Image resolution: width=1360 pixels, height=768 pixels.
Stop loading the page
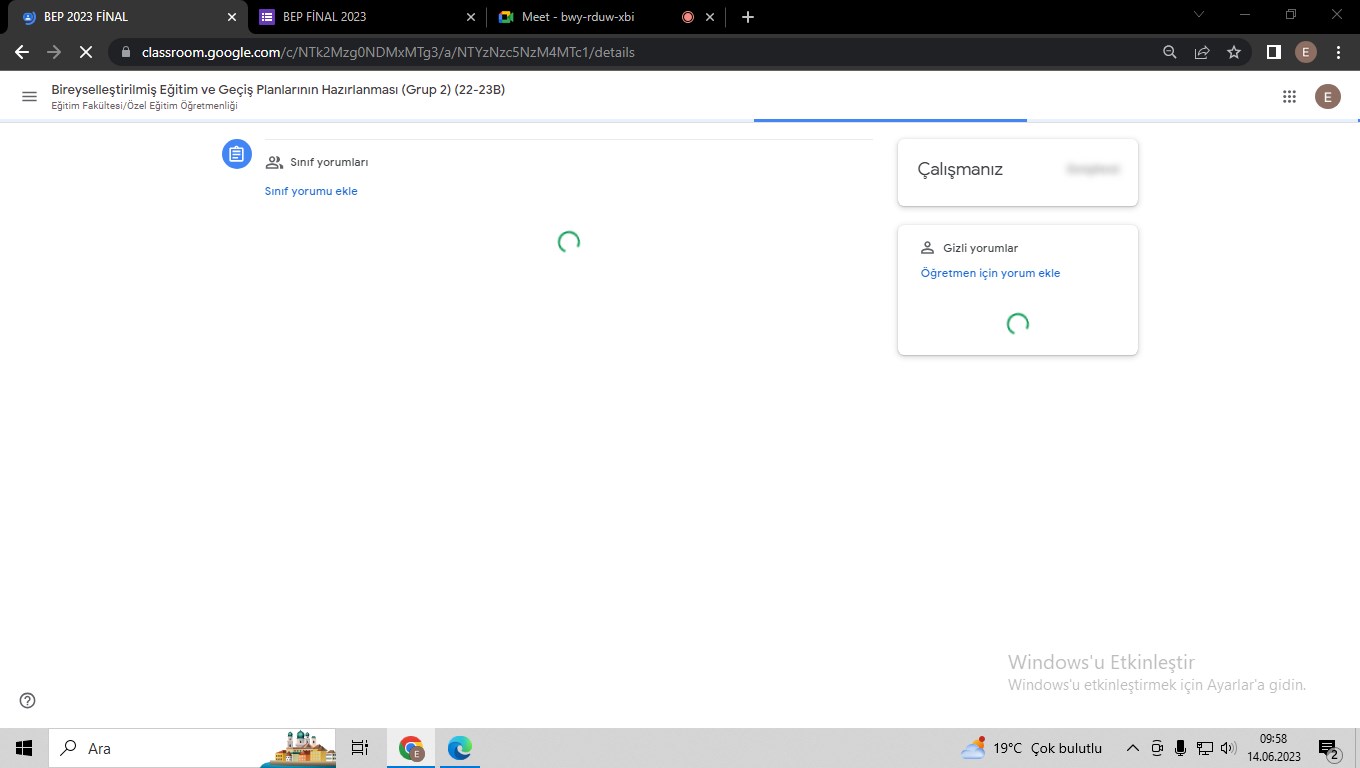coord(86,52)
